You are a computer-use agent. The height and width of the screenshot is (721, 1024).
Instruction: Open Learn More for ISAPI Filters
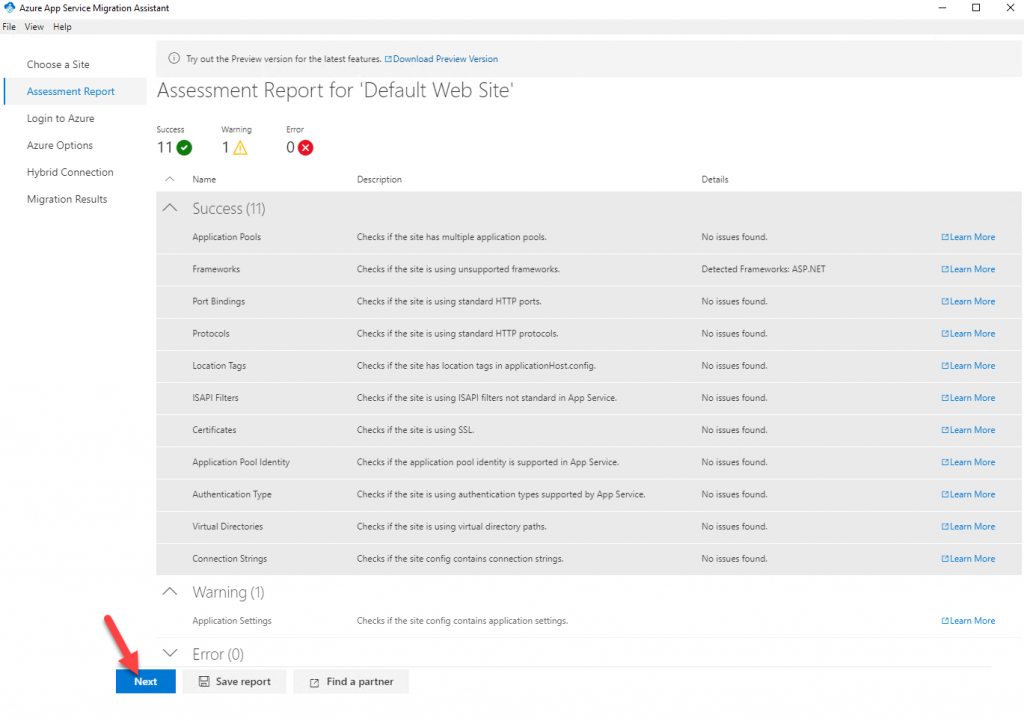tap(968, 398)
